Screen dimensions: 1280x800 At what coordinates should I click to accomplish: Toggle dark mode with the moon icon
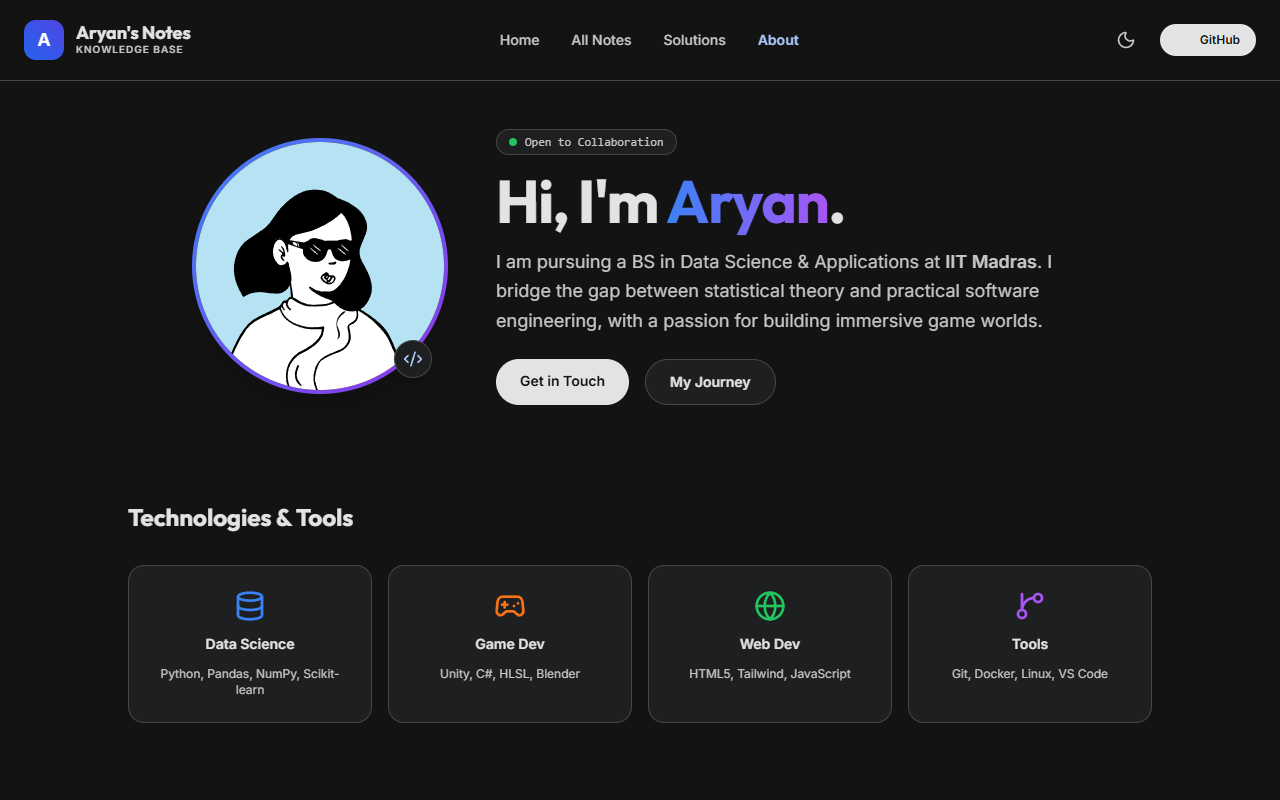[1126, 40]
